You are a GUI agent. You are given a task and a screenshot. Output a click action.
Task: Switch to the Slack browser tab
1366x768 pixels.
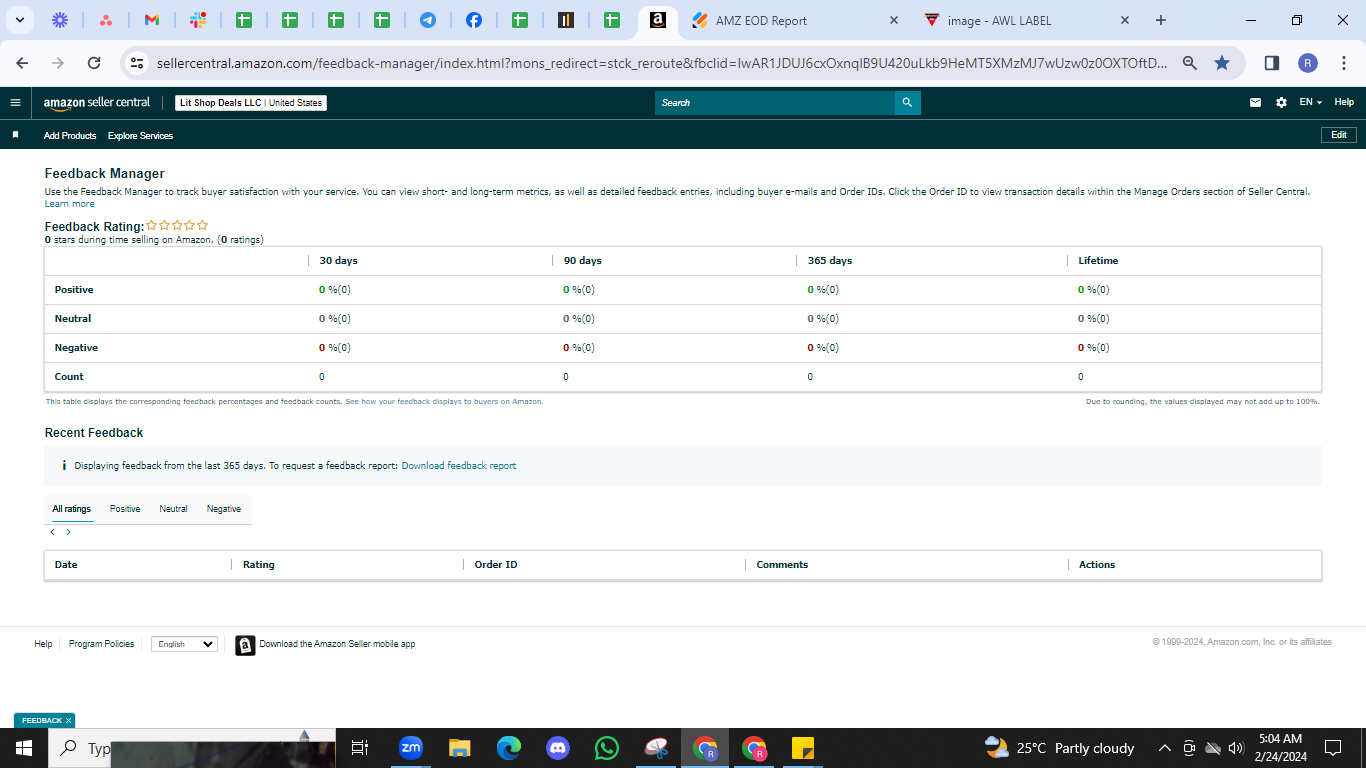(198, 20)
